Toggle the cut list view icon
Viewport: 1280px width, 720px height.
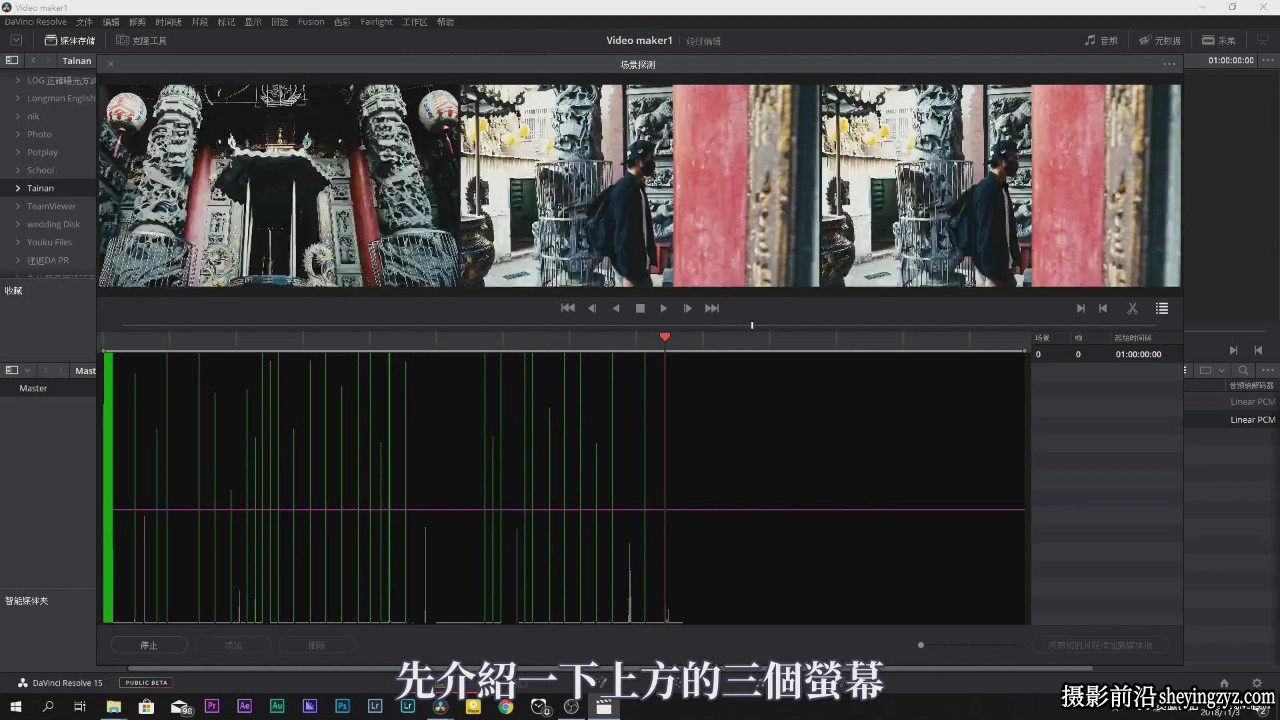pyautogui.click(x=1162, y=309)
